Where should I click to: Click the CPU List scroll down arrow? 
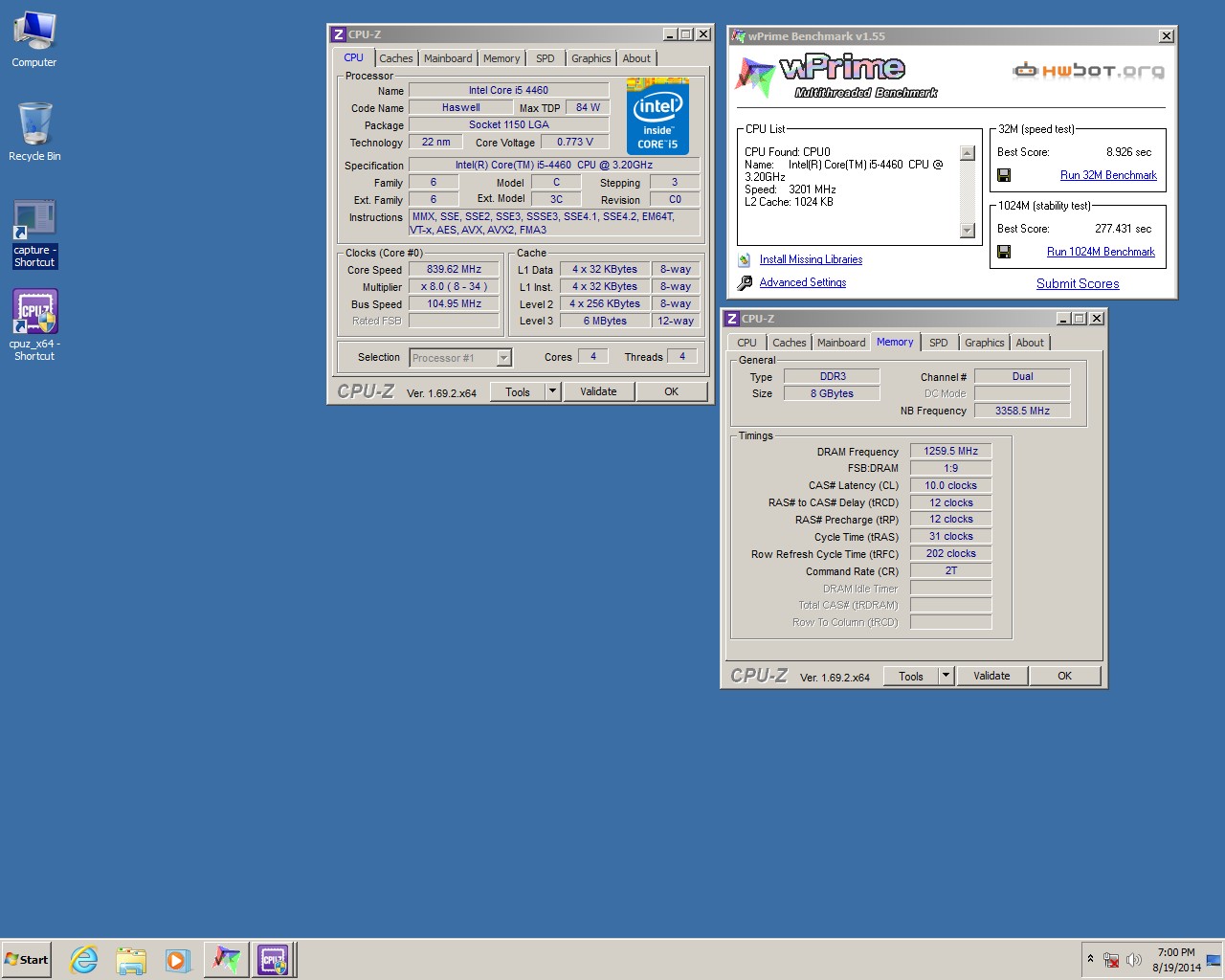967,230
